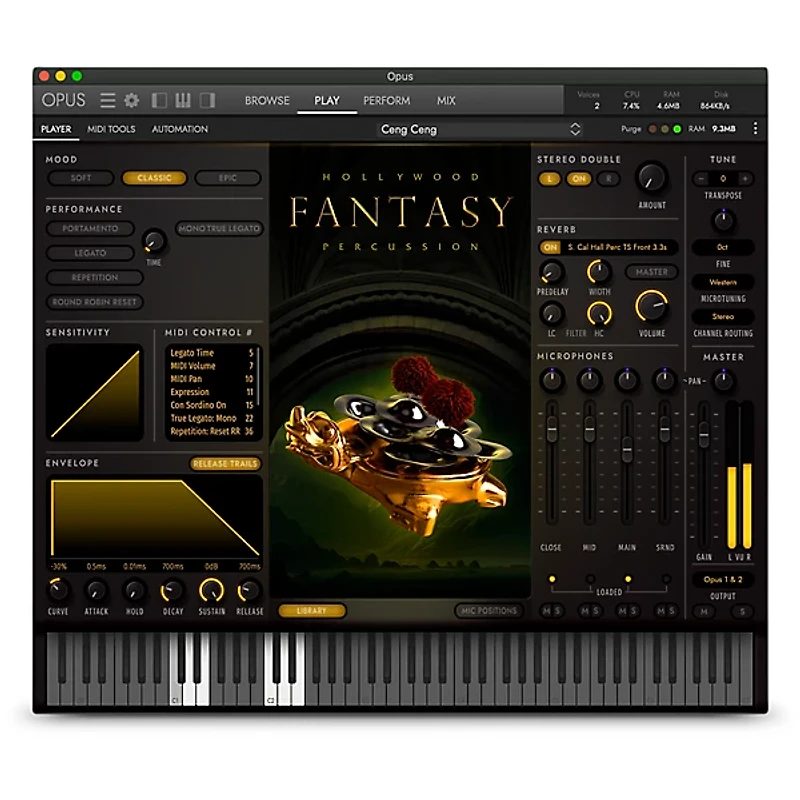Click the envelope Decay knob

tap(172, 591)
